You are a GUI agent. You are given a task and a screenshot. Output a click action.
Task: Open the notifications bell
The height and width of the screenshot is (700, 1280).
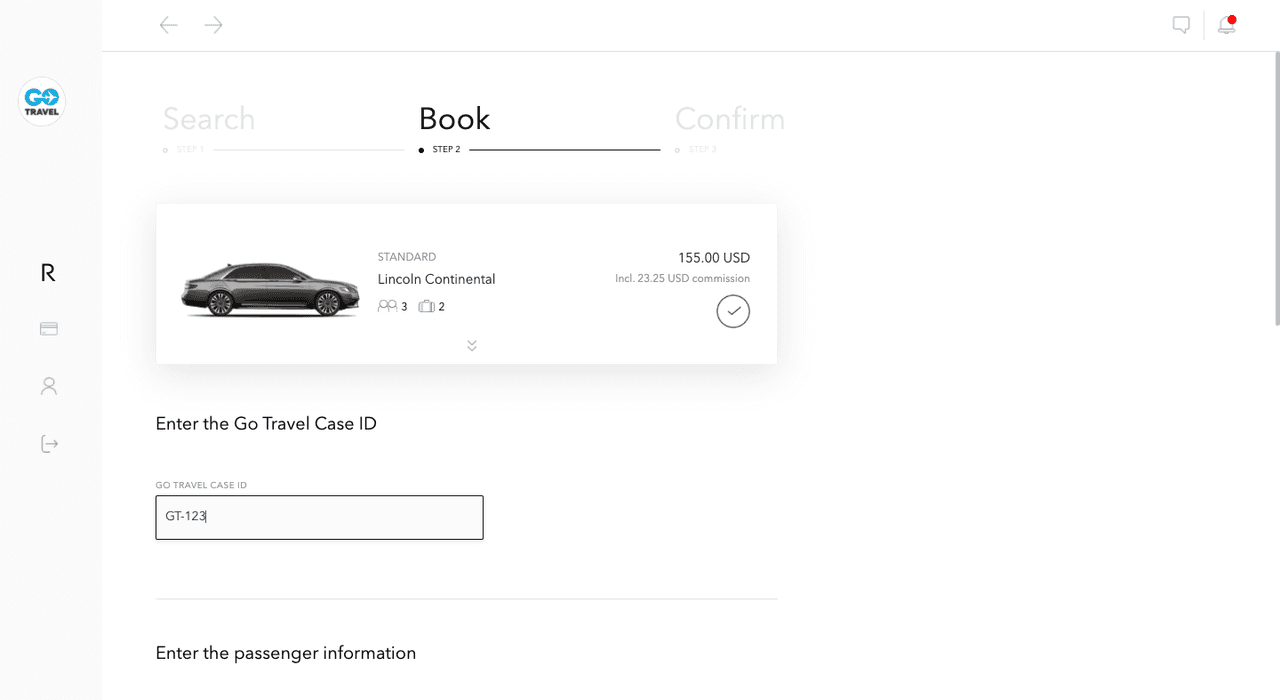1226,25
